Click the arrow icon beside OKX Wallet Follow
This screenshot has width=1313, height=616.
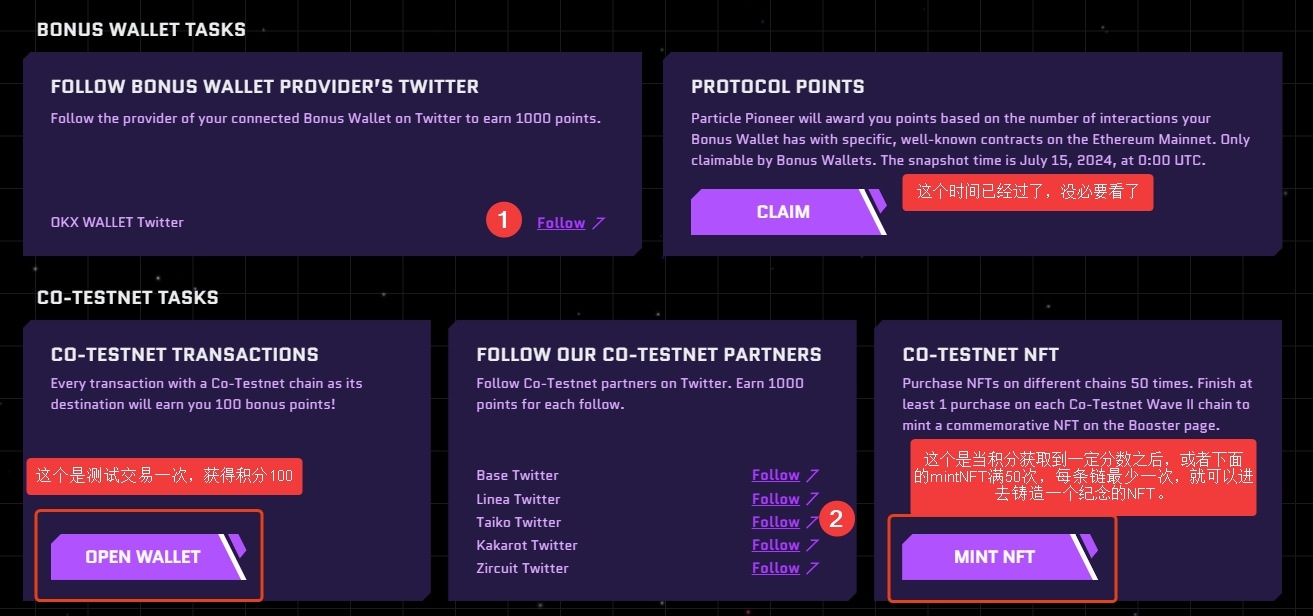pyautogui.click(x=599, y=223)
